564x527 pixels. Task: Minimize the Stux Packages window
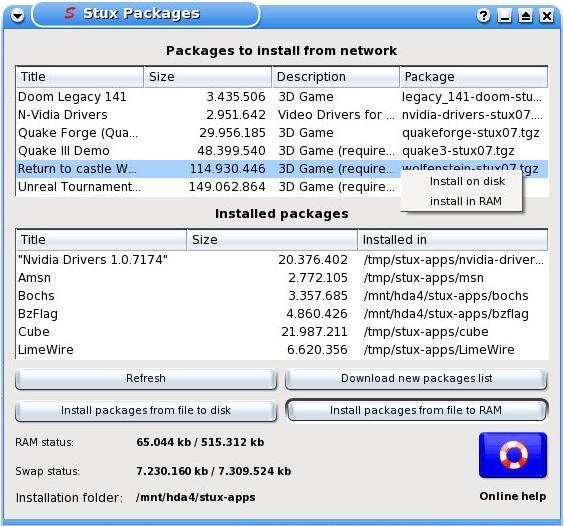point(504,15)
